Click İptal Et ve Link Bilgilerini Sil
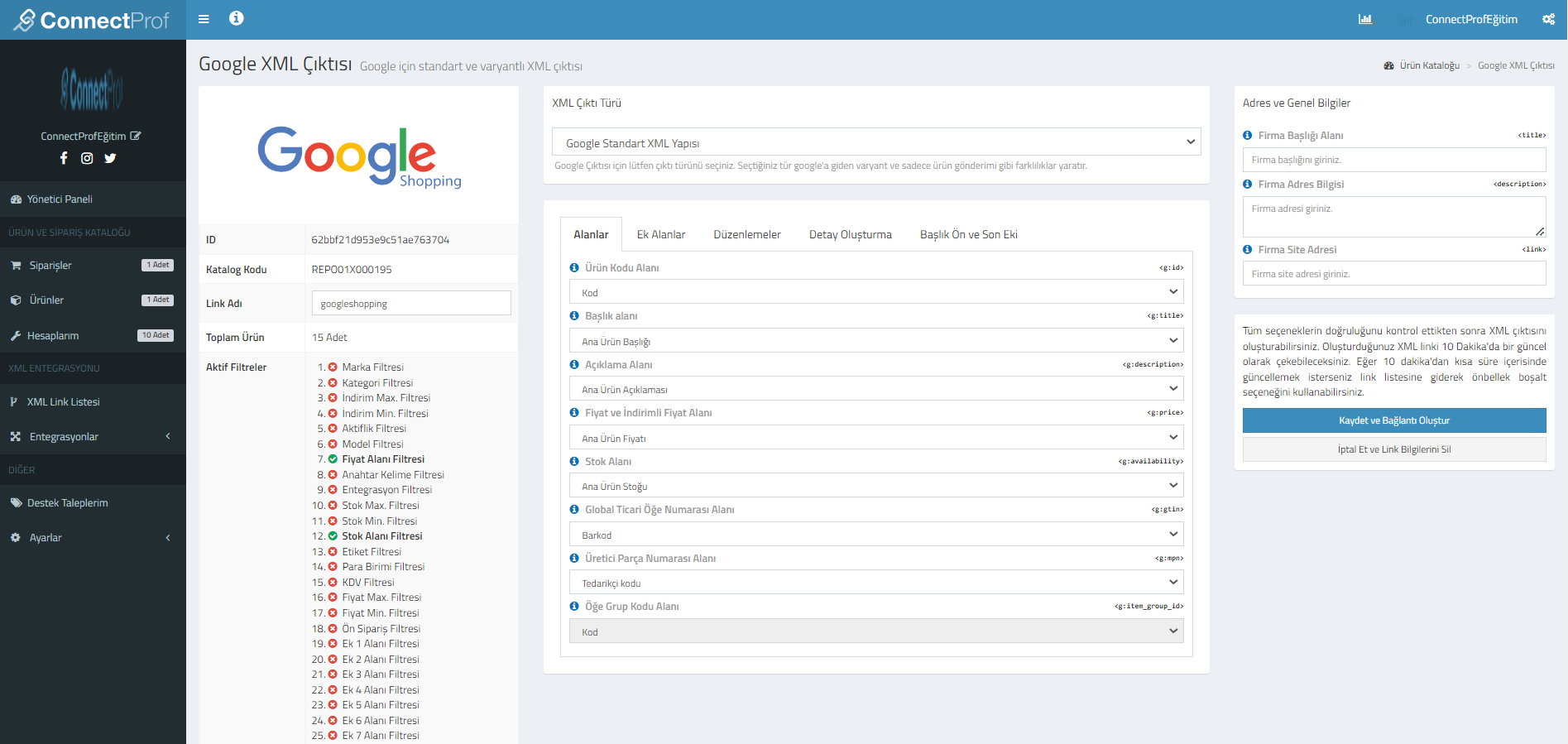The height and width of the screenshot is (744, 1568). (x=1394, y=449)
